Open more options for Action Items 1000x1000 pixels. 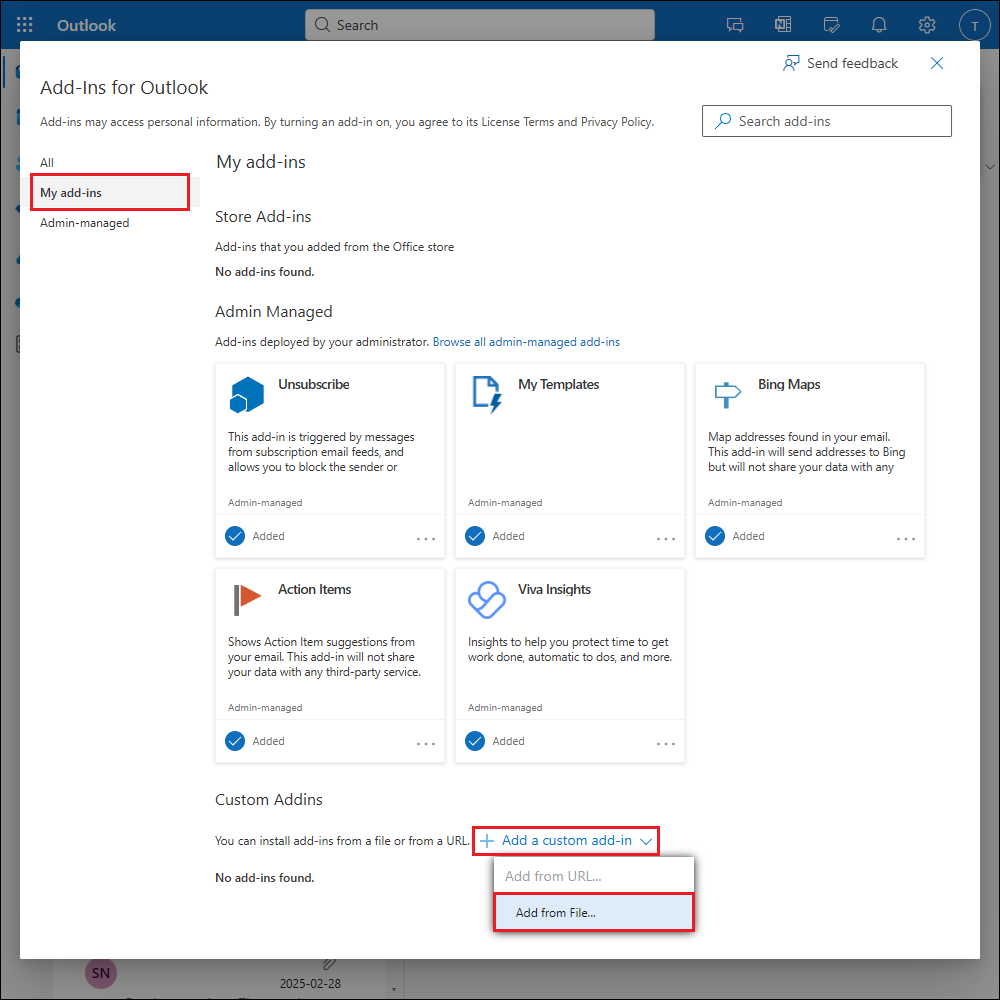point(426,743)
